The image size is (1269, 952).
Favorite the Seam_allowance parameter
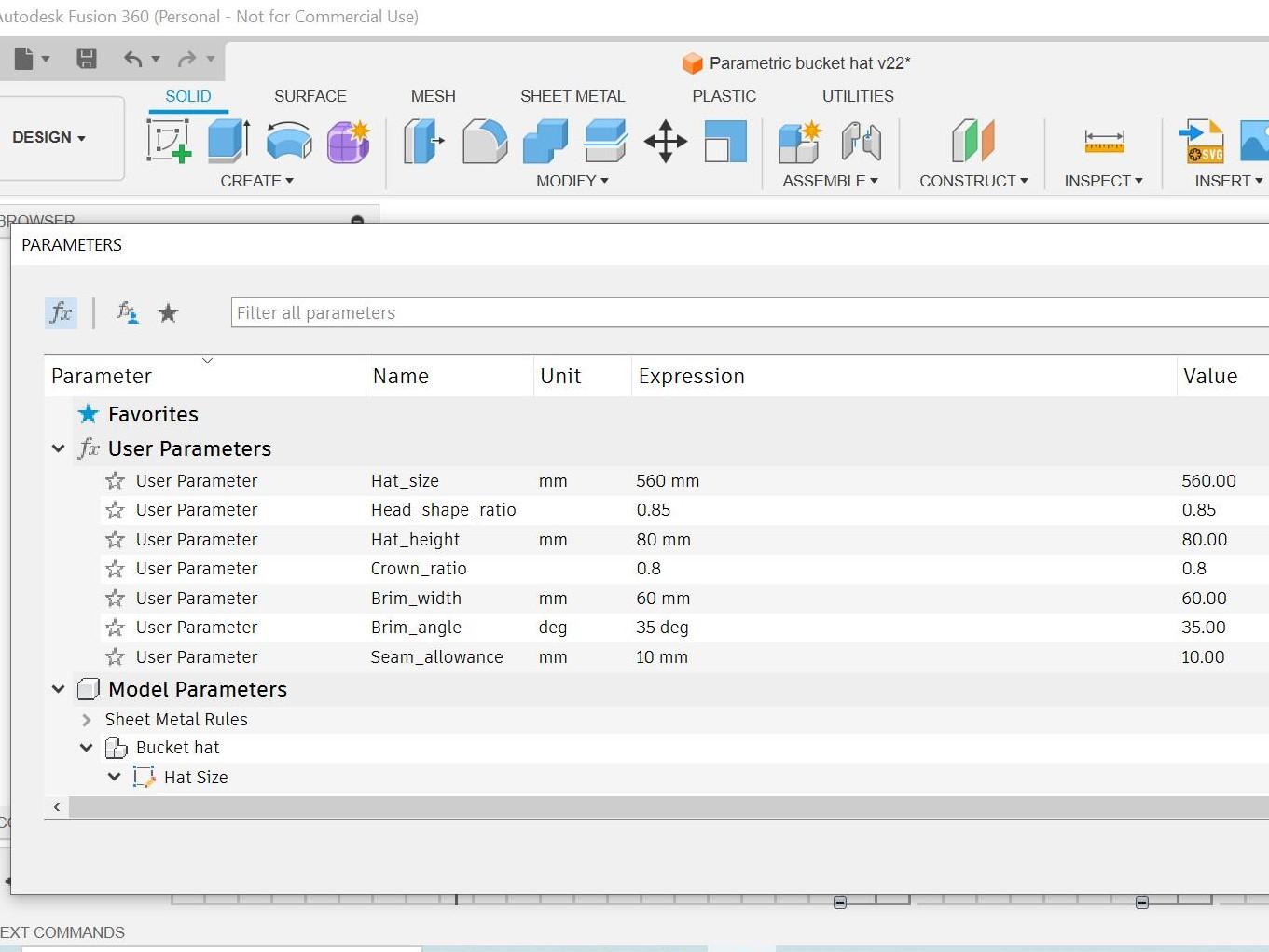point(115,657)
